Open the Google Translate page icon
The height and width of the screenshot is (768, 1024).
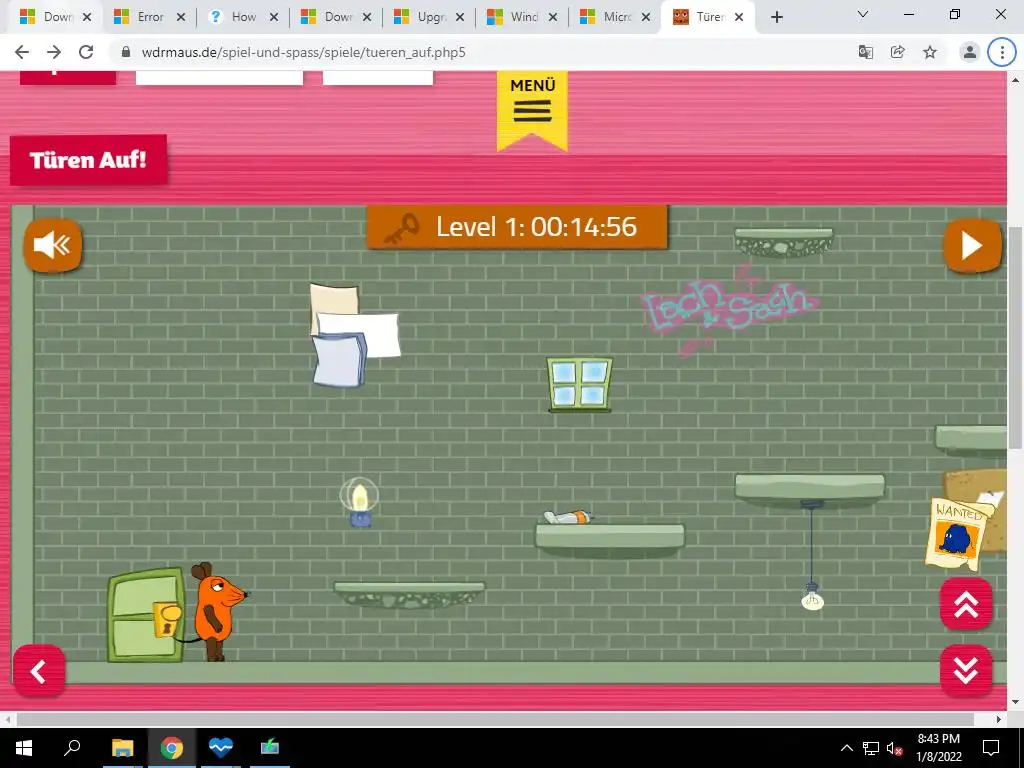(x=866, y=52)
